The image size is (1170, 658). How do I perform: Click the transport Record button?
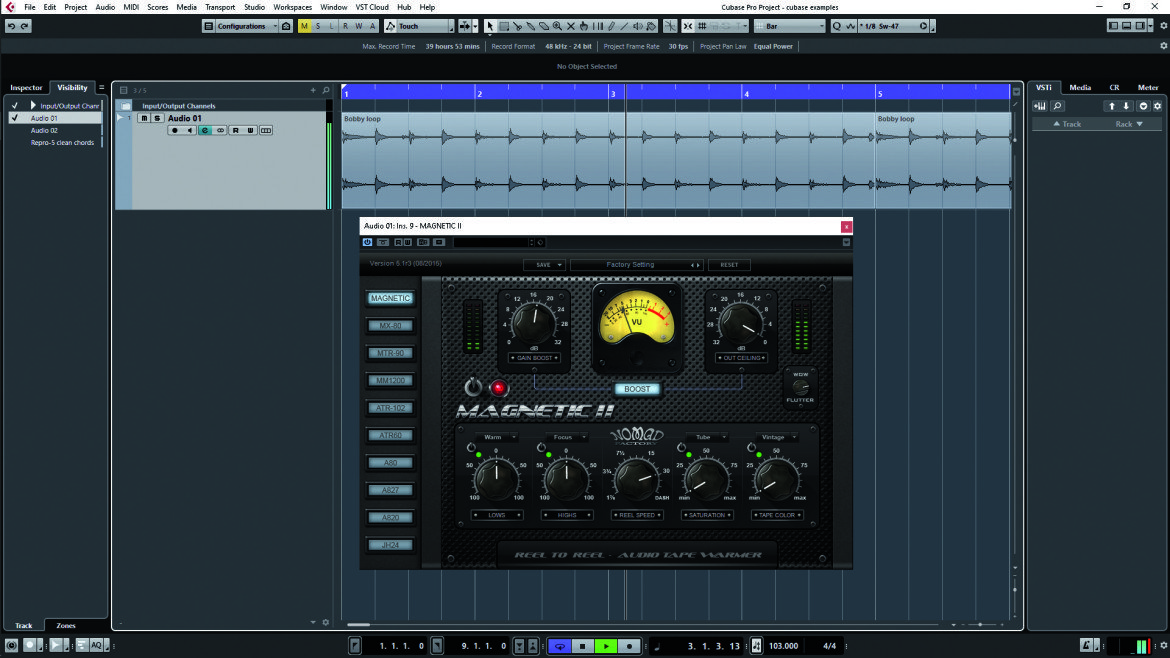tap(629, 646)
